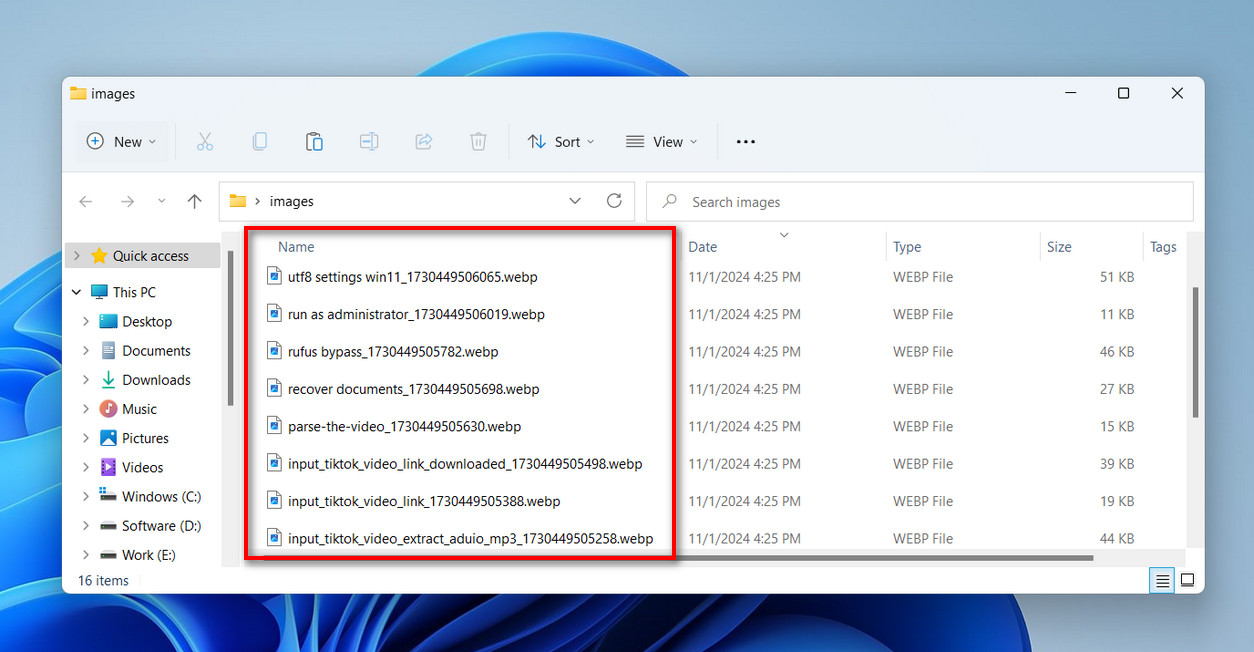Select input_tiktok_video_link_downloaded_1730449505498.webp file
Viewport: 1254px width, 652px height.
pyautogui.click(x=465, y=464)
